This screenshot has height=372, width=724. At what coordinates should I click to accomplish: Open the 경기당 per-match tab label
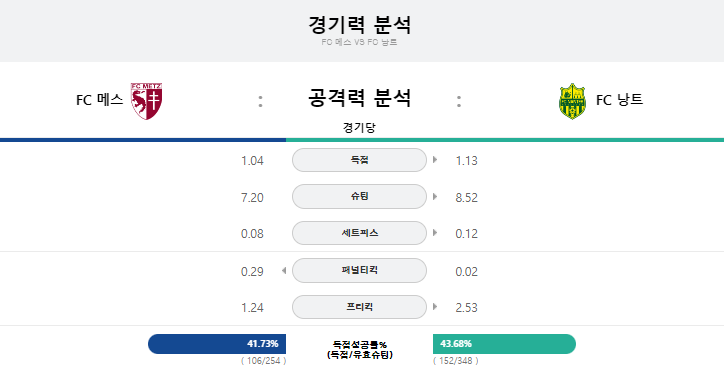pyautogui.click(x=359, y=127)
